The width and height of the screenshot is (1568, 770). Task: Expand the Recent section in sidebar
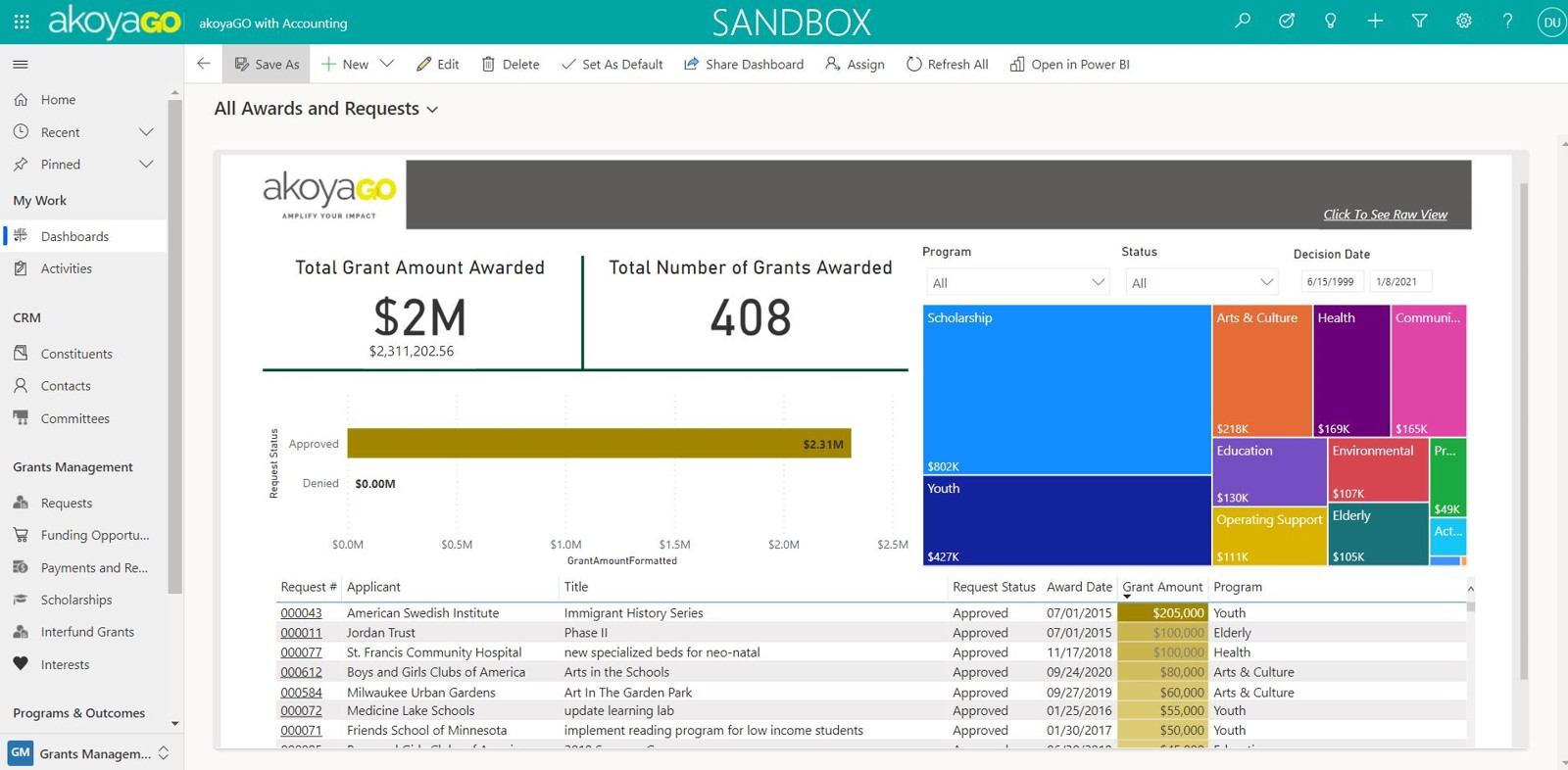[x=146, y=132]
